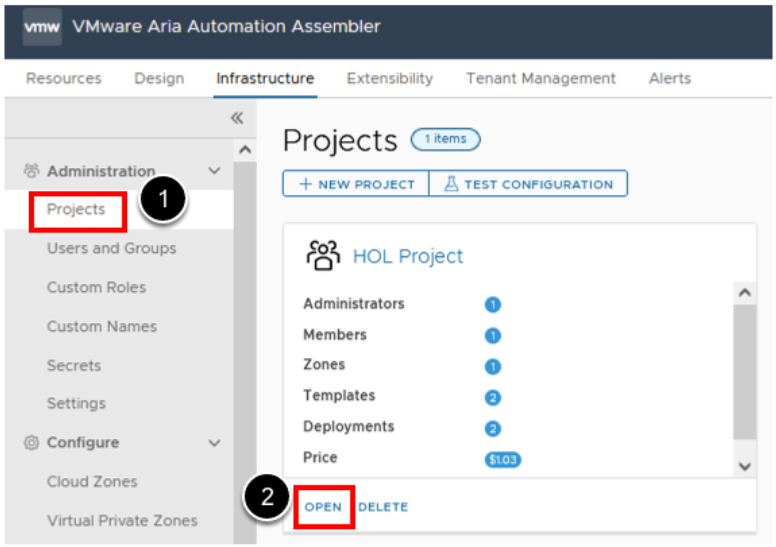The width and height of the screenshot is (776, 547).
Task: Delete the HOL Project
Action: 383,507
